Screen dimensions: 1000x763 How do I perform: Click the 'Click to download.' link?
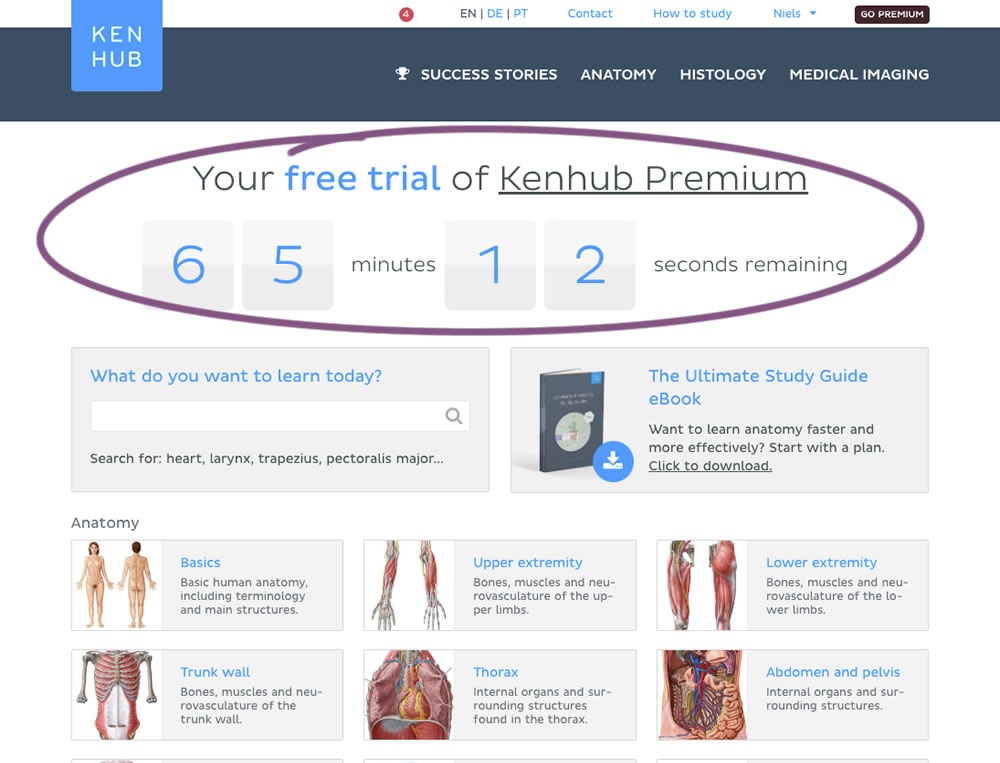coord(710,466)
